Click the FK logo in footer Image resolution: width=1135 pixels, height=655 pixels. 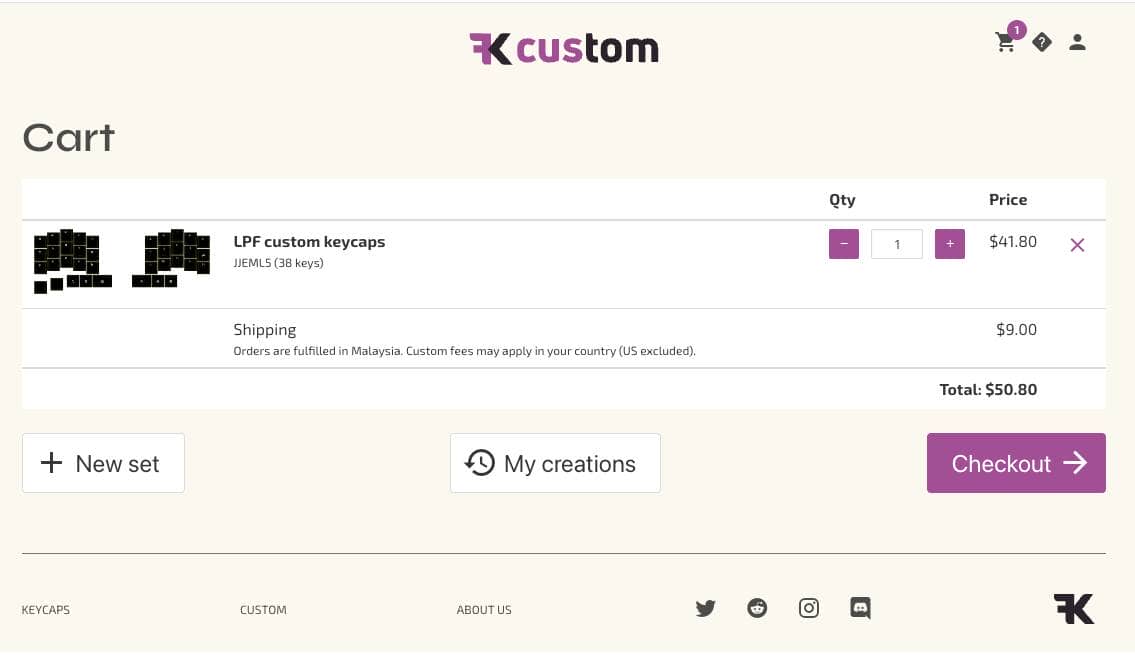click(x=1073, y=608)
